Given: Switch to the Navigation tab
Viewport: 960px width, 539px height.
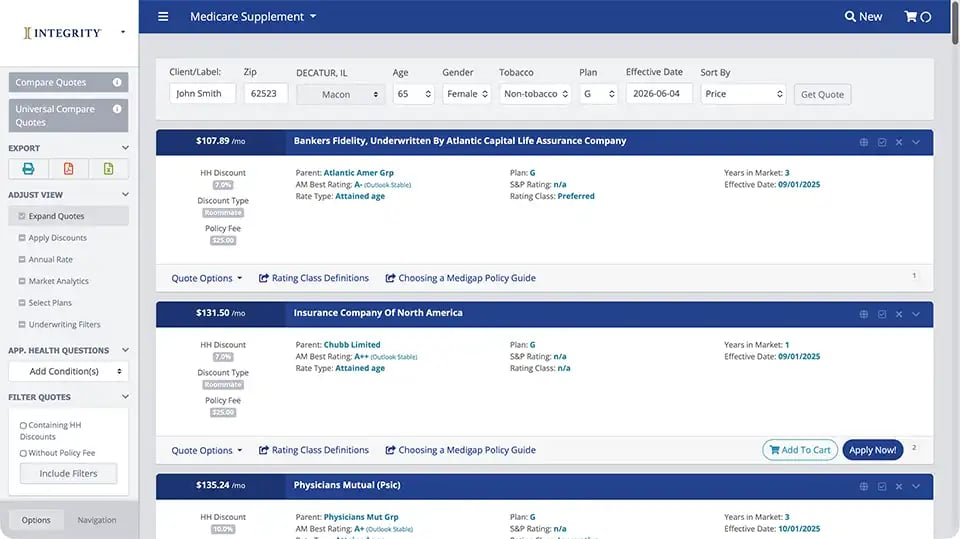Looking at the screenshot, I should [x=97, y=520].
